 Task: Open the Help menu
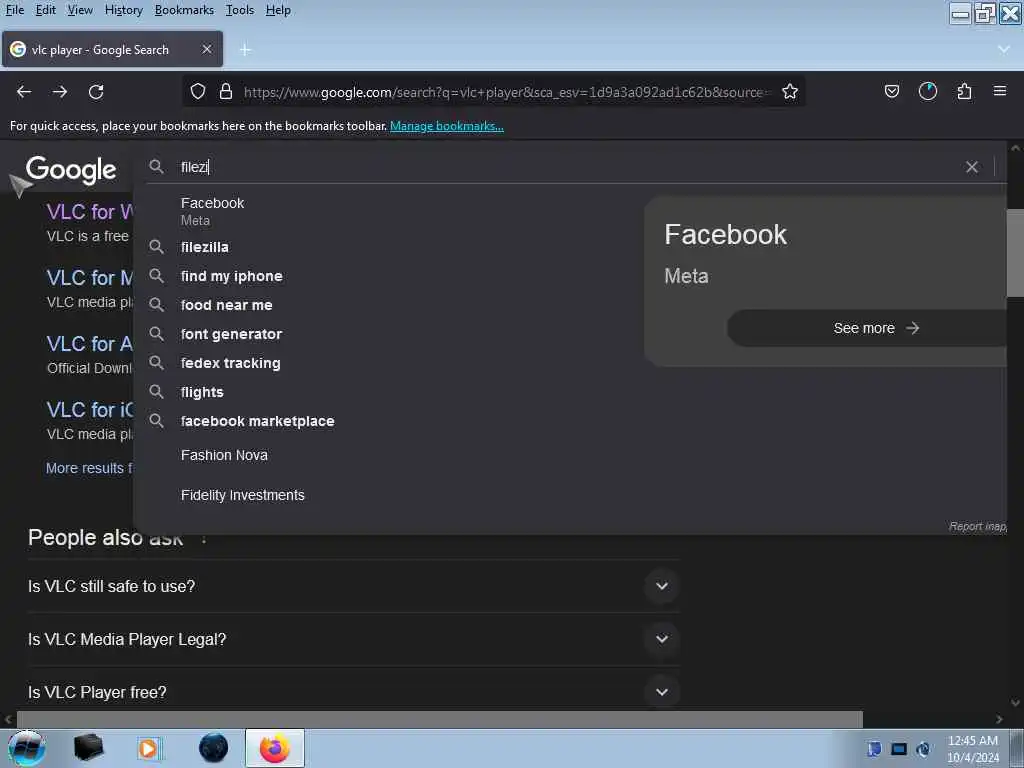click(278, 10)
